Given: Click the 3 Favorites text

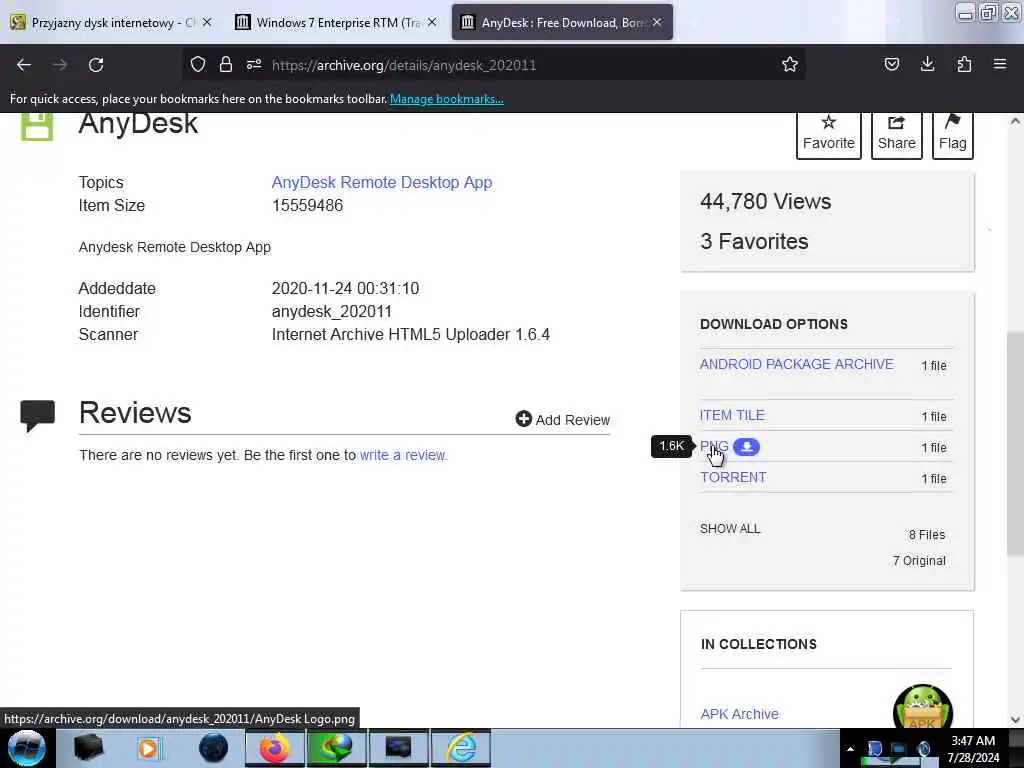Looking at the screenshot, I should coord(754,242).
